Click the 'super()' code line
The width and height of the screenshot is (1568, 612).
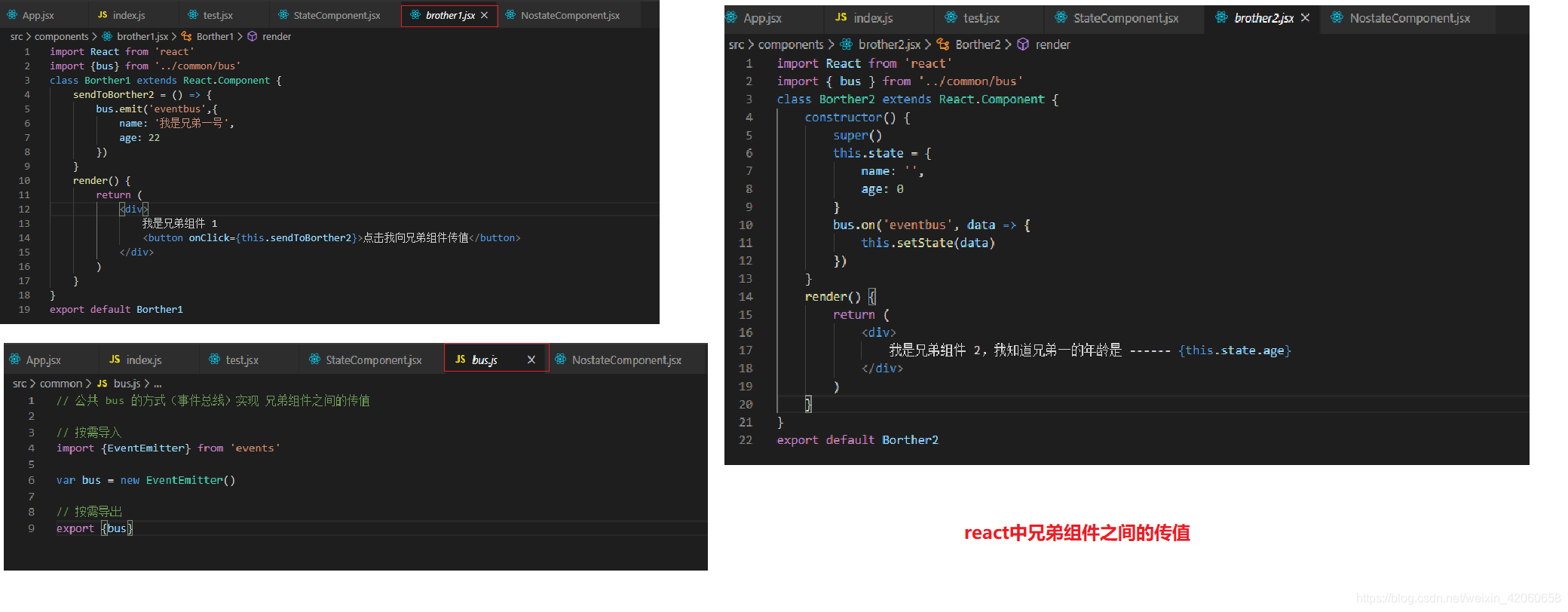[857, 135]
